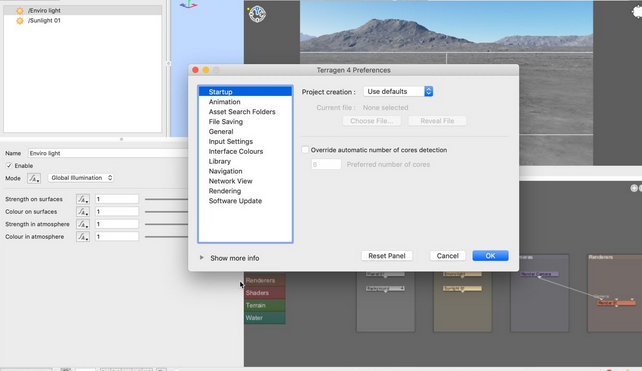Click the Reset Panel button
Viewport: 642px width, 371px height.
click(x=387, y=256)
